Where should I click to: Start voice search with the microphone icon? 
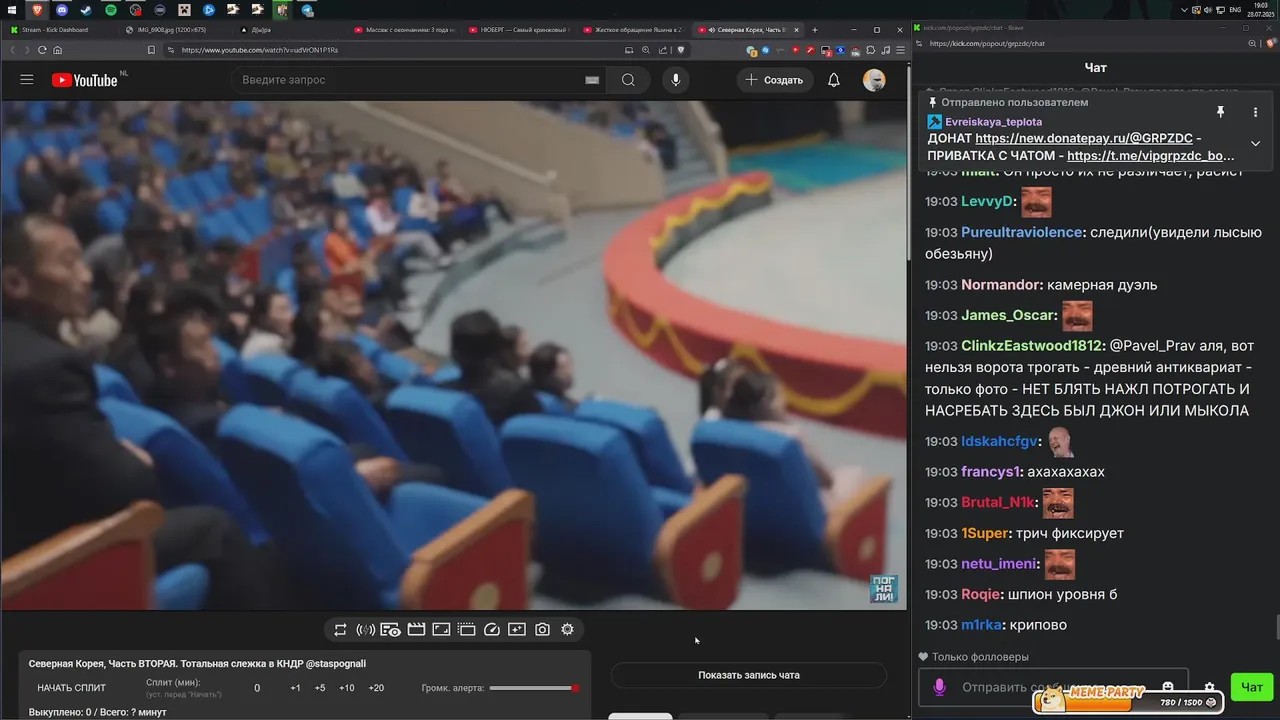(676, 80)
